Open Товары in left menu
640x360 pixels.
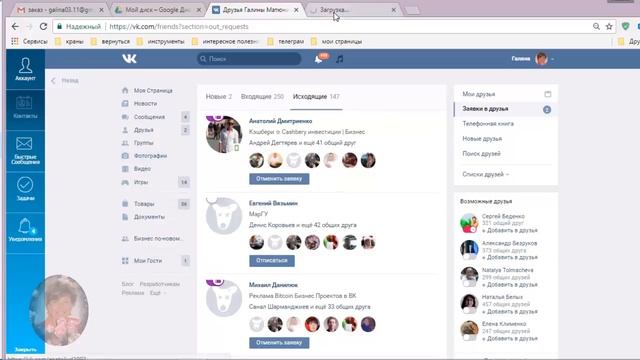(144, 204)
